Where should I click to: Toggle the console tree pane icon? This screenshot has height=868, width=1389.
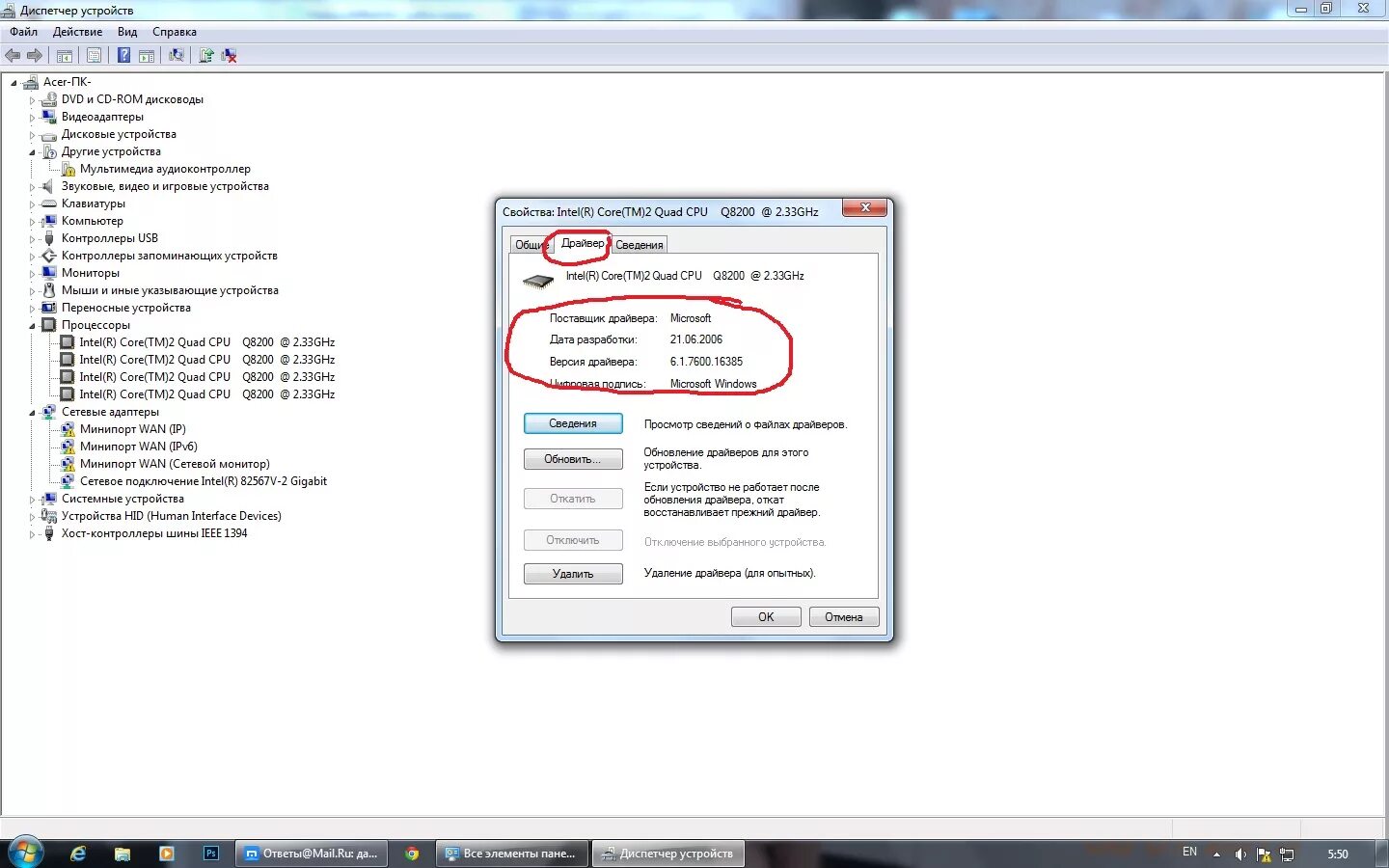point(65,56)
